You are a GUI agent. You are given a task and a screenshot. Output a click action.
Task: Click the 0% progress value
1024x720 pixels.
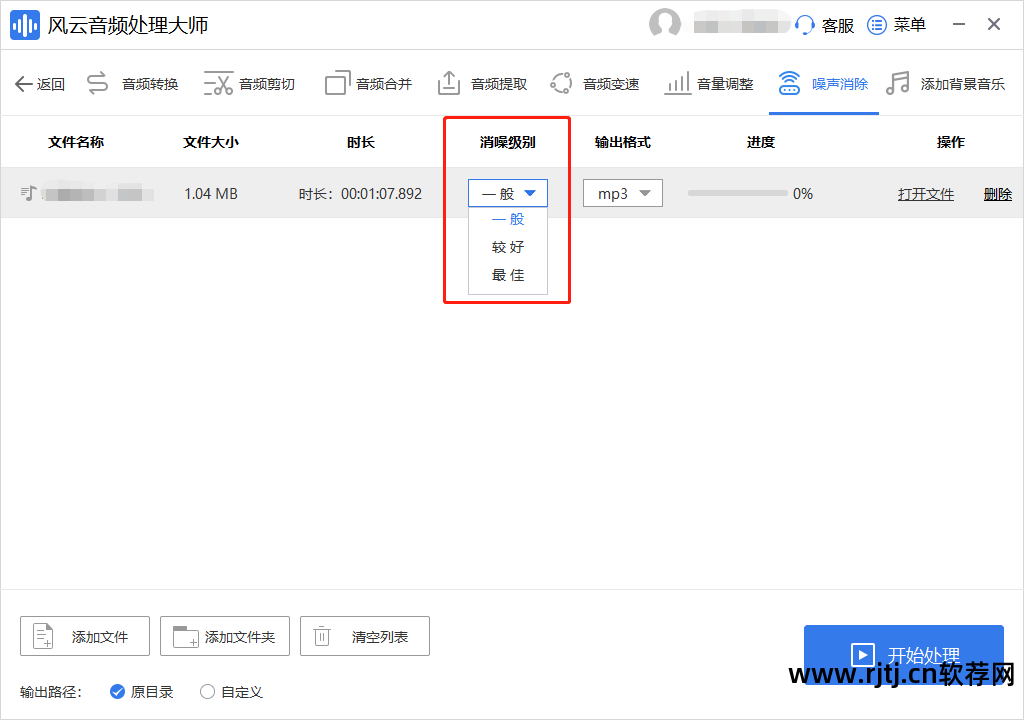(x=803, y=194)
